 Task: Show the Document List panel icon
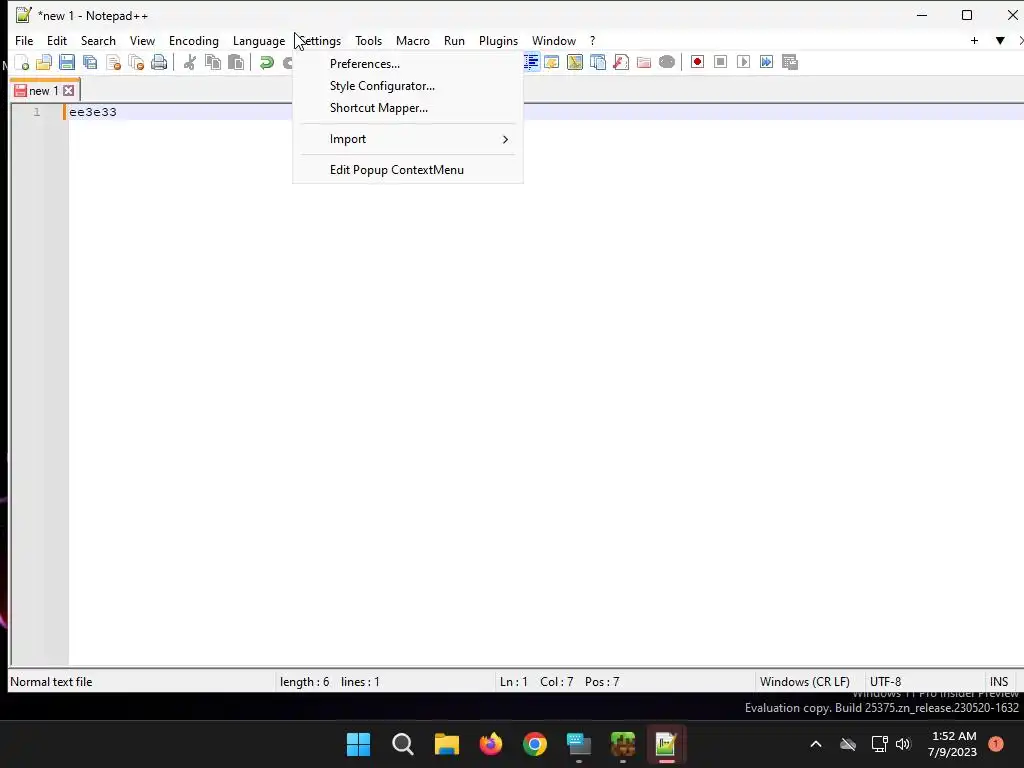pyautogui.click(x=598, y=62)
